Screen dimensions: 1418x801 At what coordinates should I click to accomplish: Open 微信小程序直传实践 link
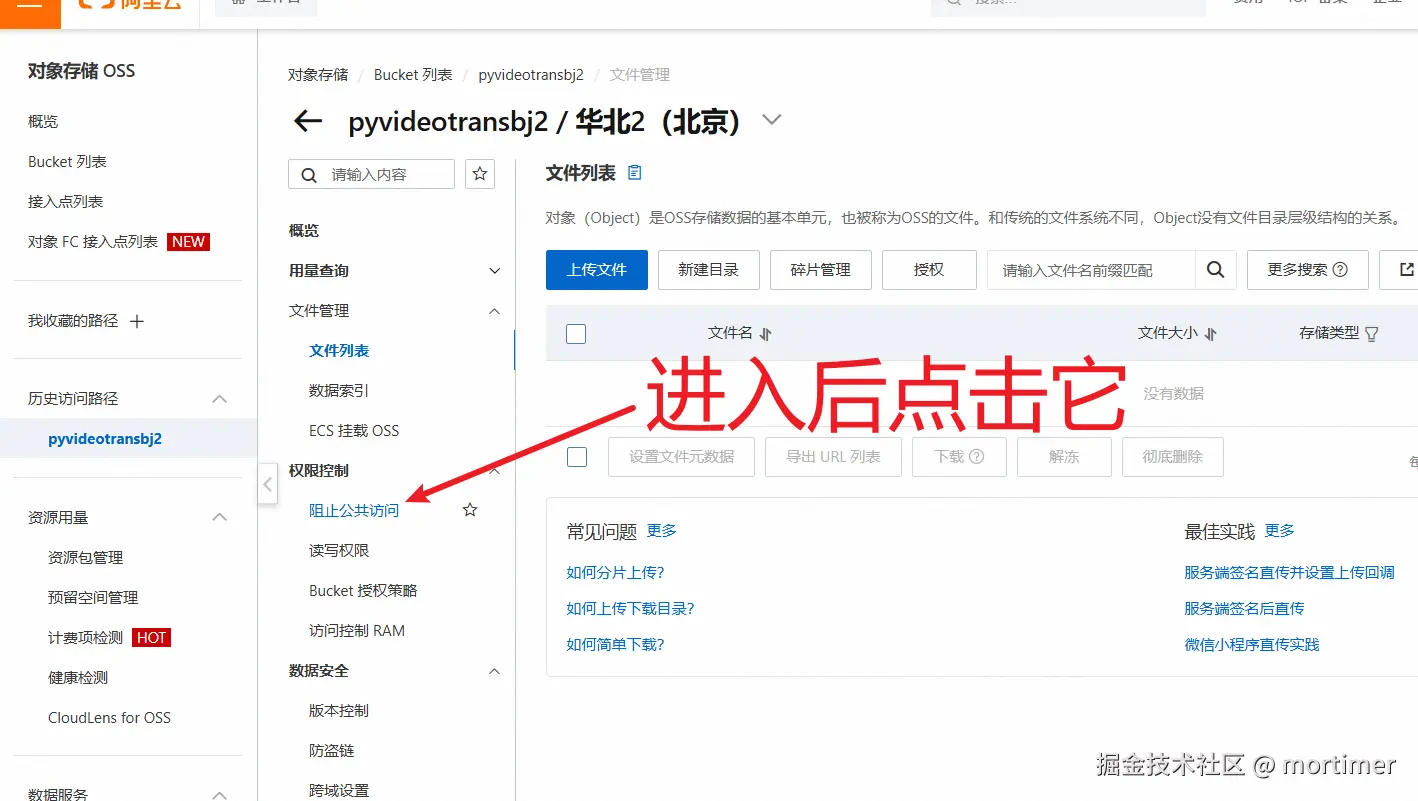[1252, 644]
